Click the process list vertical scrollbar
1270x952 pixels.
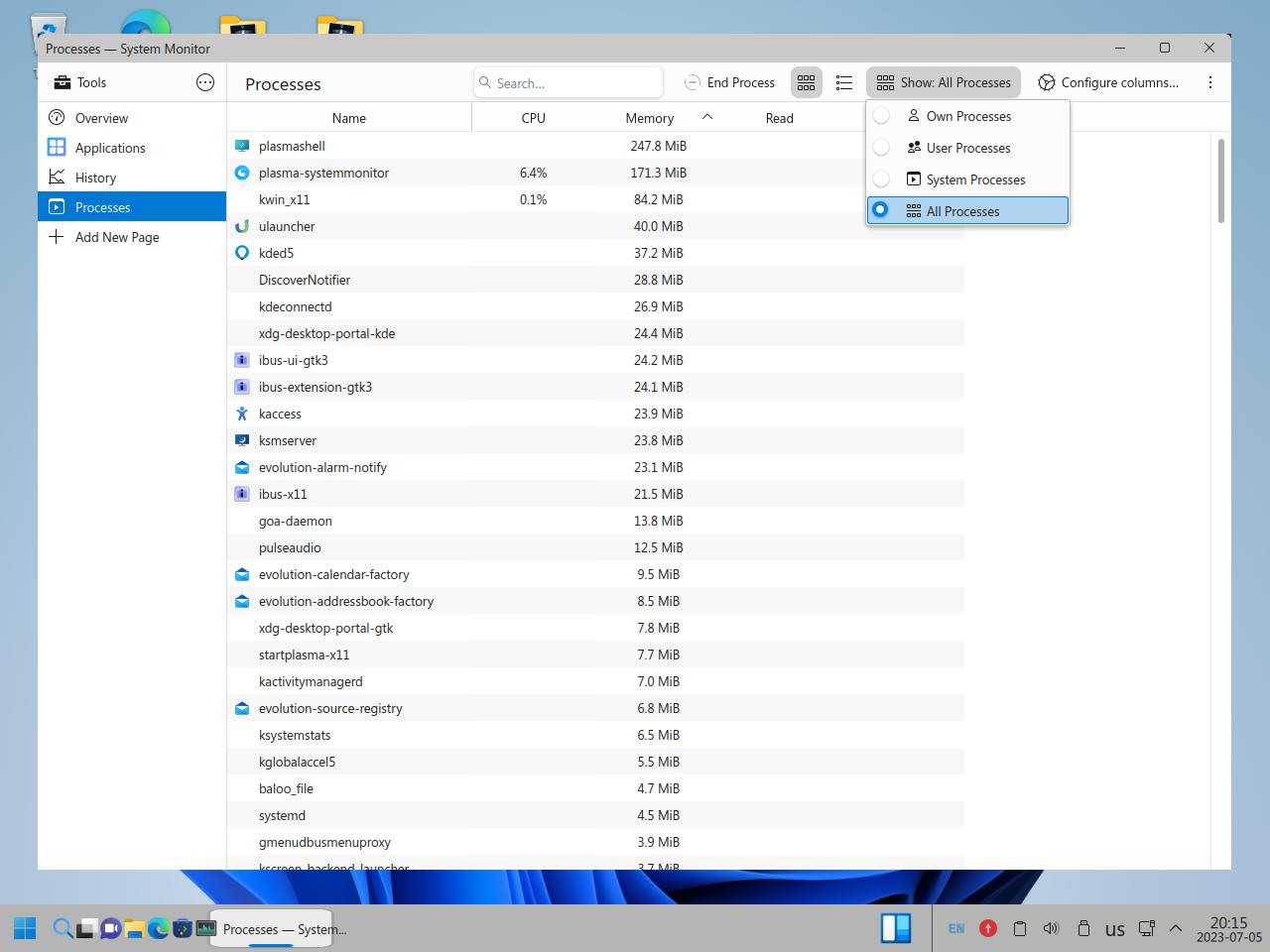coord(1220,181)
